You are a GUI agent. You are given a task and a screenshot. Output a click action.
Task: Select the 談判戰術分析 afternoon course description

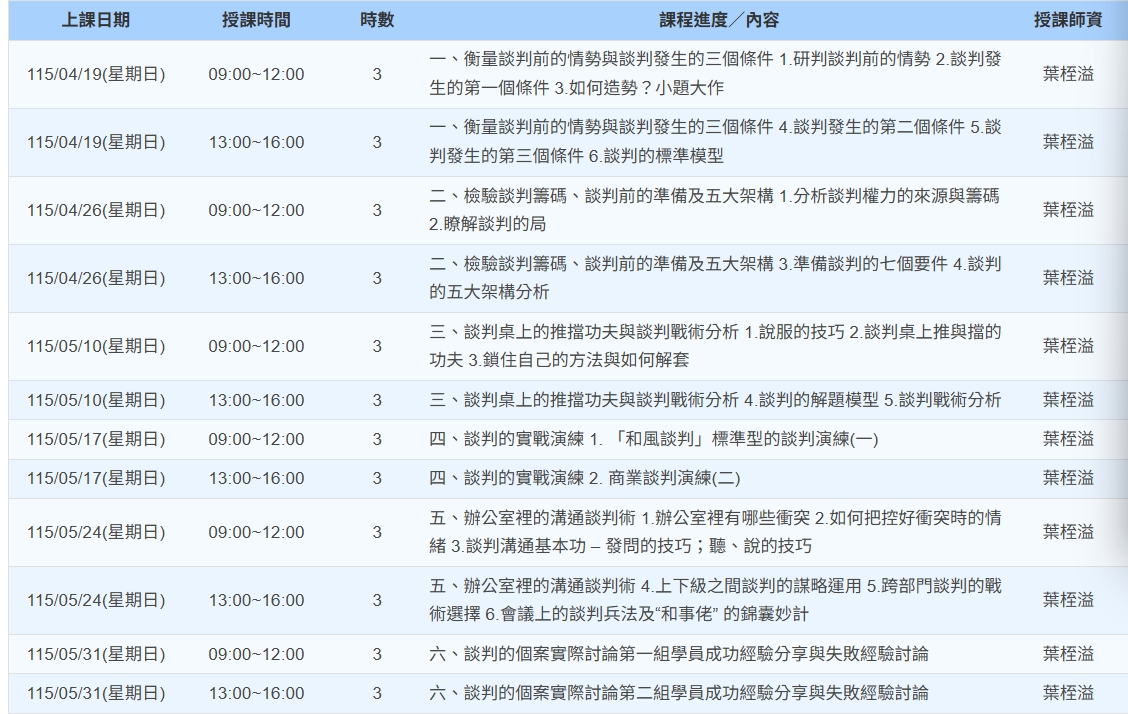713,401
